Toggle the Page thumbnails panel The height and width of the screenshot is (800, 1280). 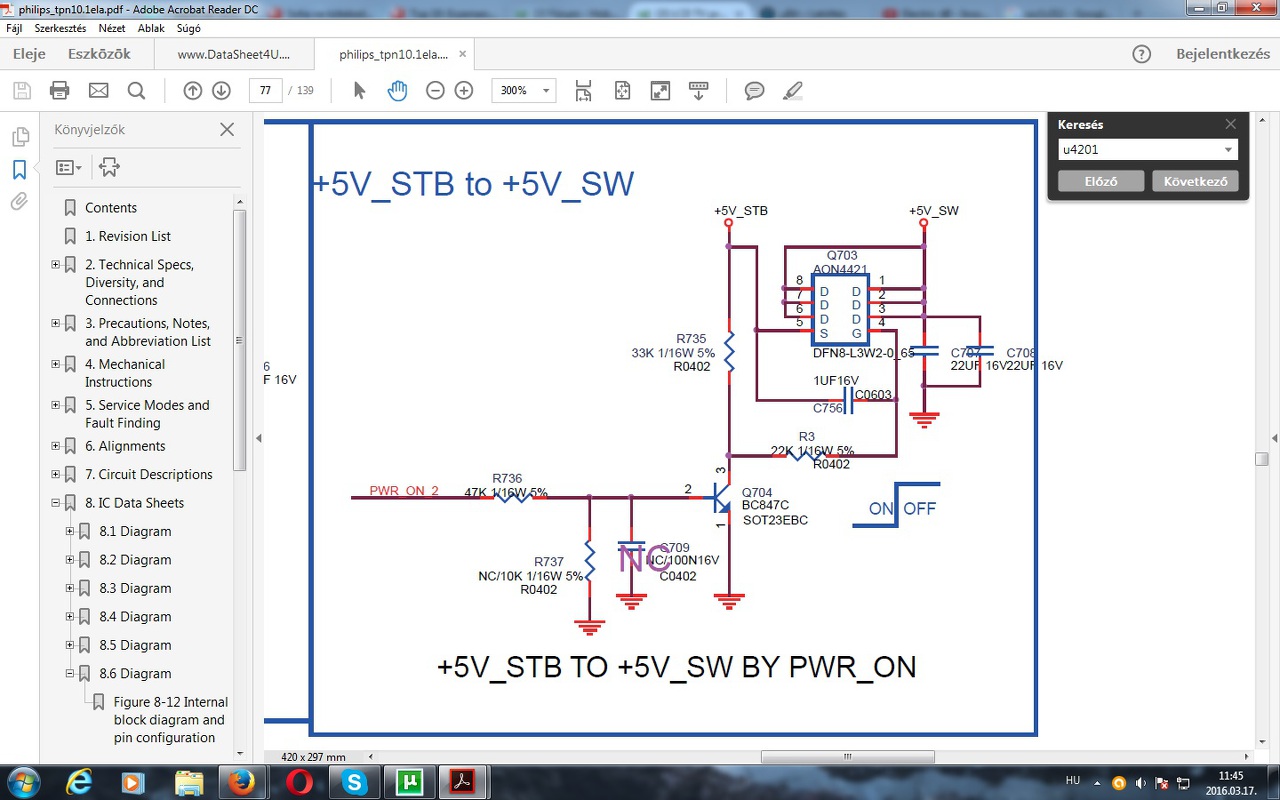[19, 137]
